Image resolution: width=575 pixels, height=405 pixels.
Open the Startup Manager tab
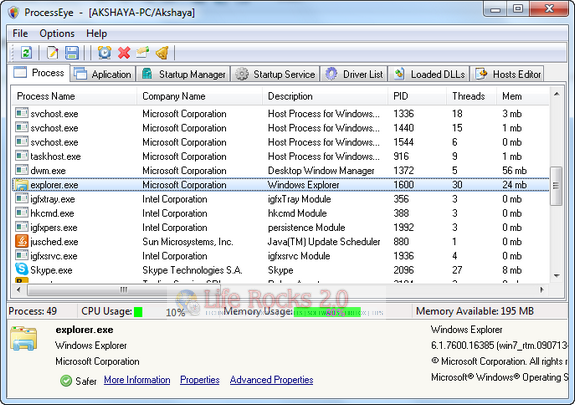click(x=183, y=74)
